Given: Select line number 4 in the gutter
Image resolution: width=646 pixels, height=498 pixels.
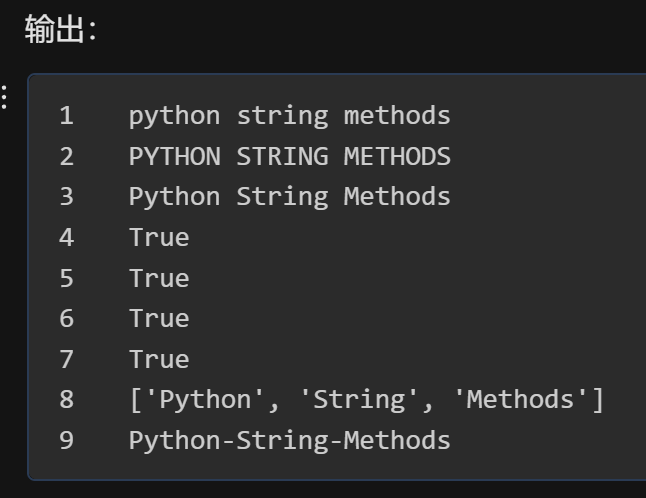Looking at the screenshot, I should point(66,238).
